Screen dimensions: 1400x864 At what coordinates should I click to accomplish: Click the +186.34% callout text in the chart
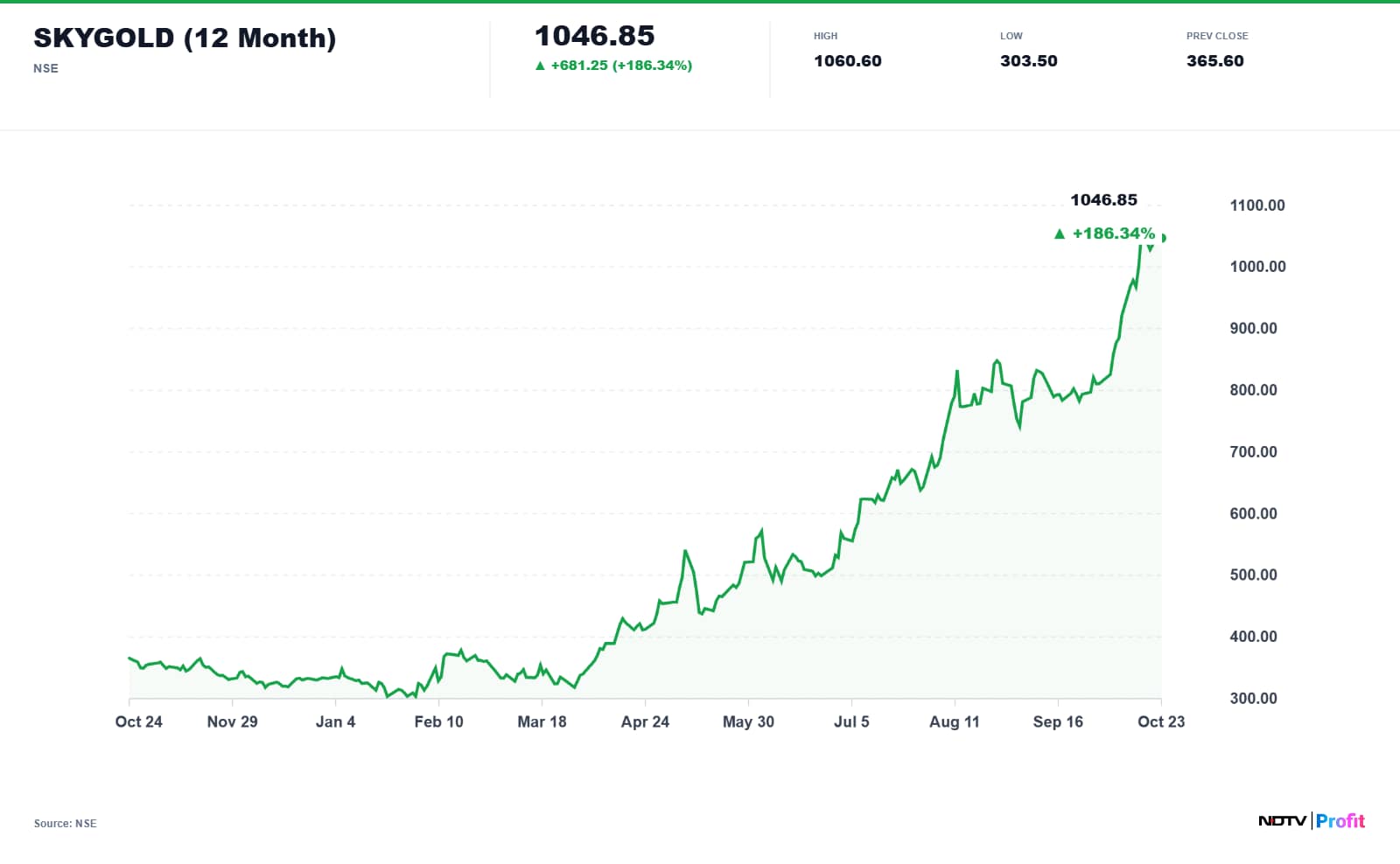[x=1113, y=233]
